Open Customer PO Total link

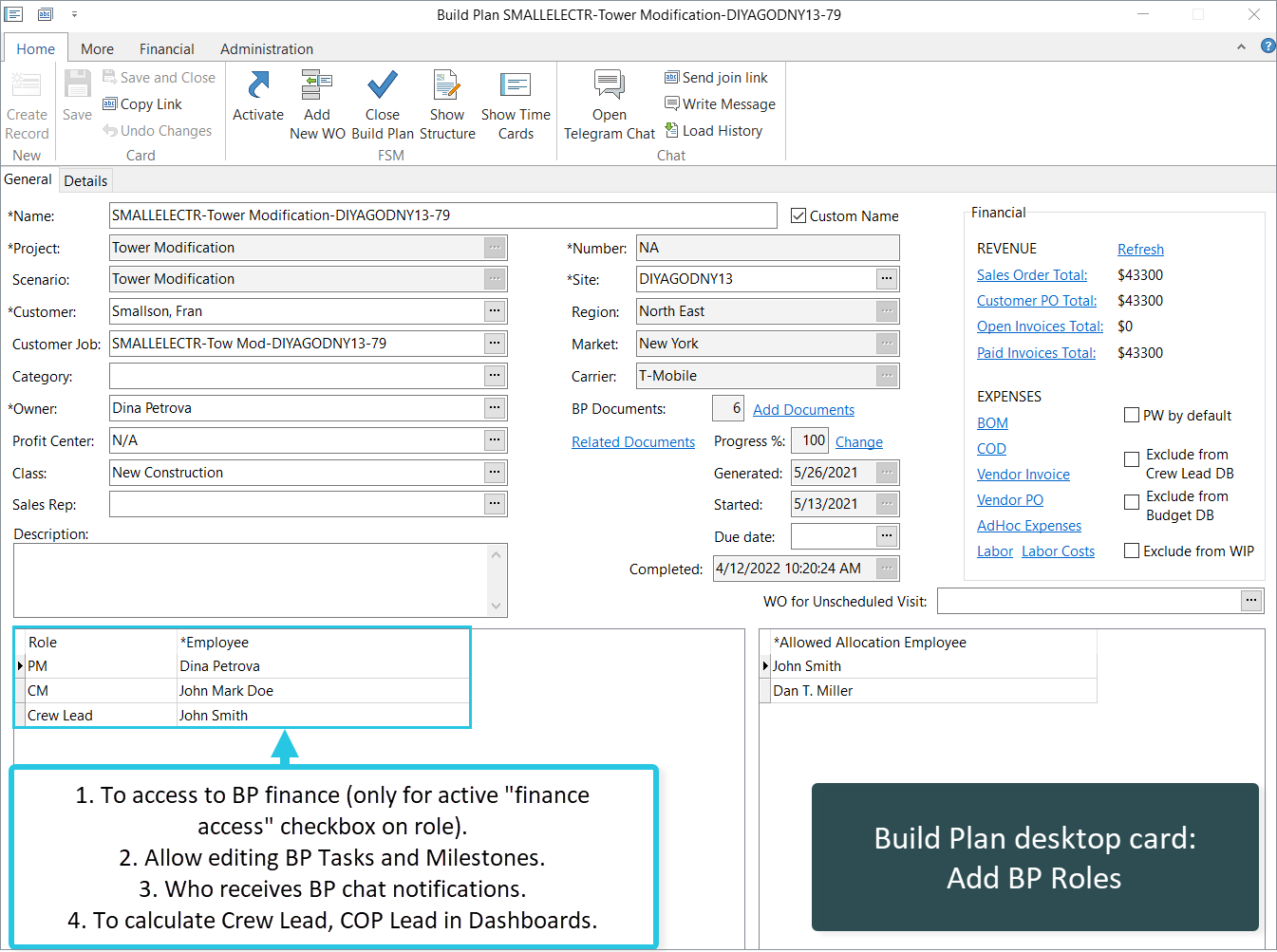click(1037, 301)
